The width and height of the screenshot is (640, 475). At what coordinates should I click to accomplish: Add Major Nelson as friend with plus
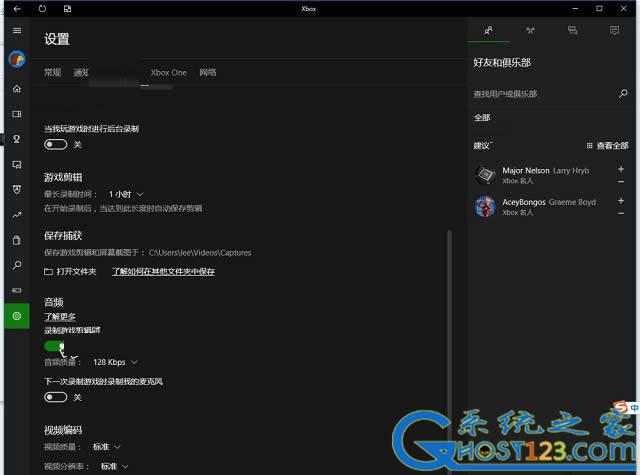point(621,169)
